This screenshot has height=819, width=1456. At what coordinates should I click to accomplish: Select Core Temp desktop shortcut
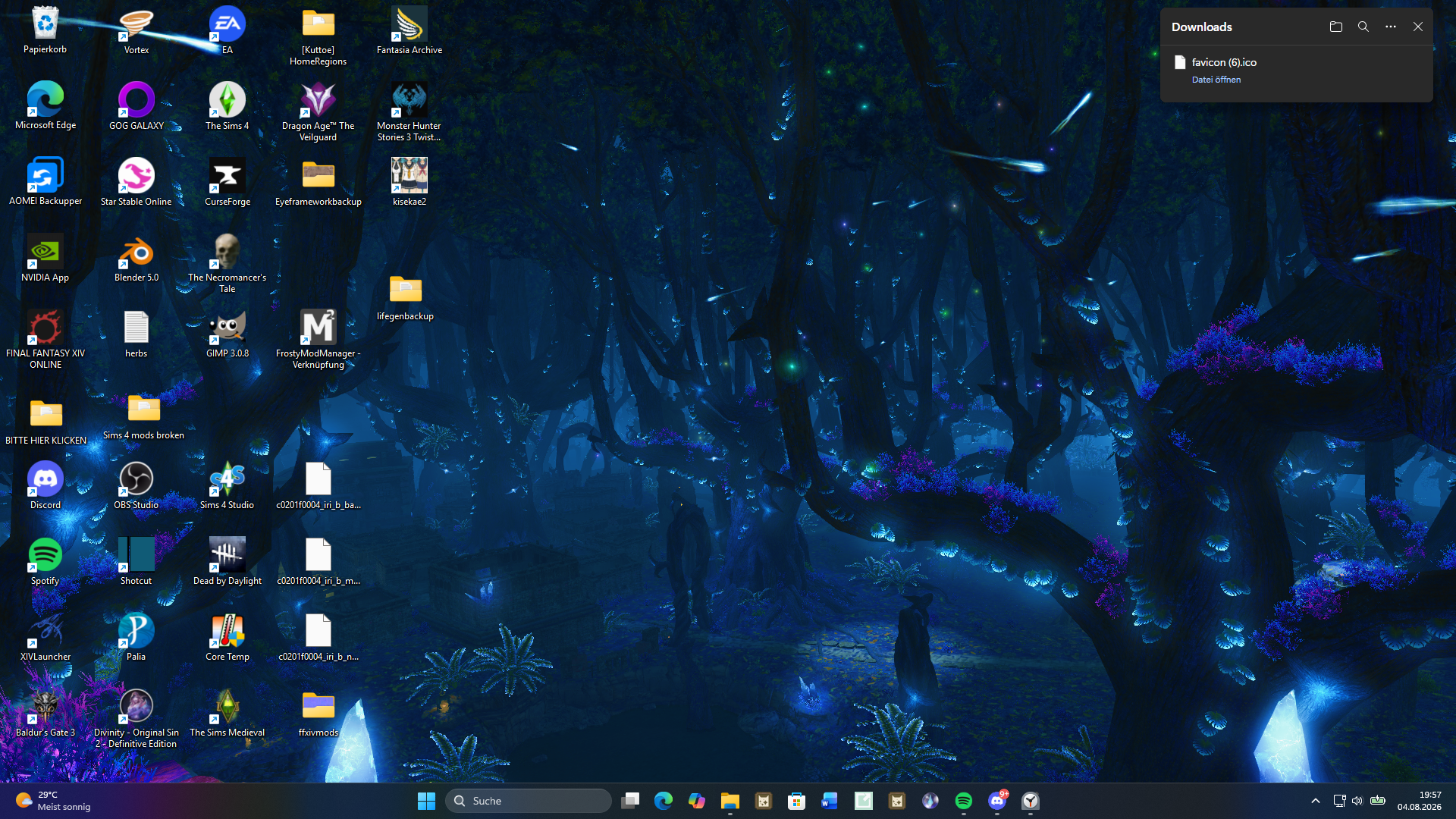227,637
